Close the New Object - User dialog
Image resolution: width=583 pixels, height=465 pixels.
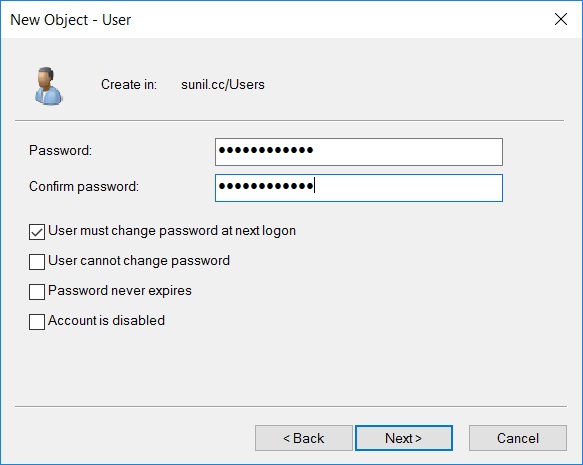tap(561, 19)
